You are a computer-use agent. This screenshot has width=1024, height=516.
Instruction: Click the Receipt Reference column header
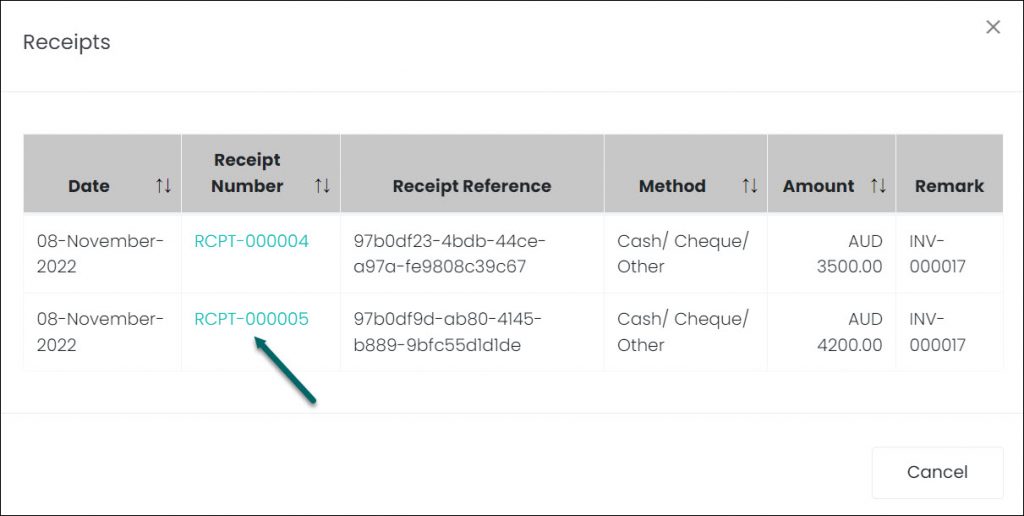(472, 186)
